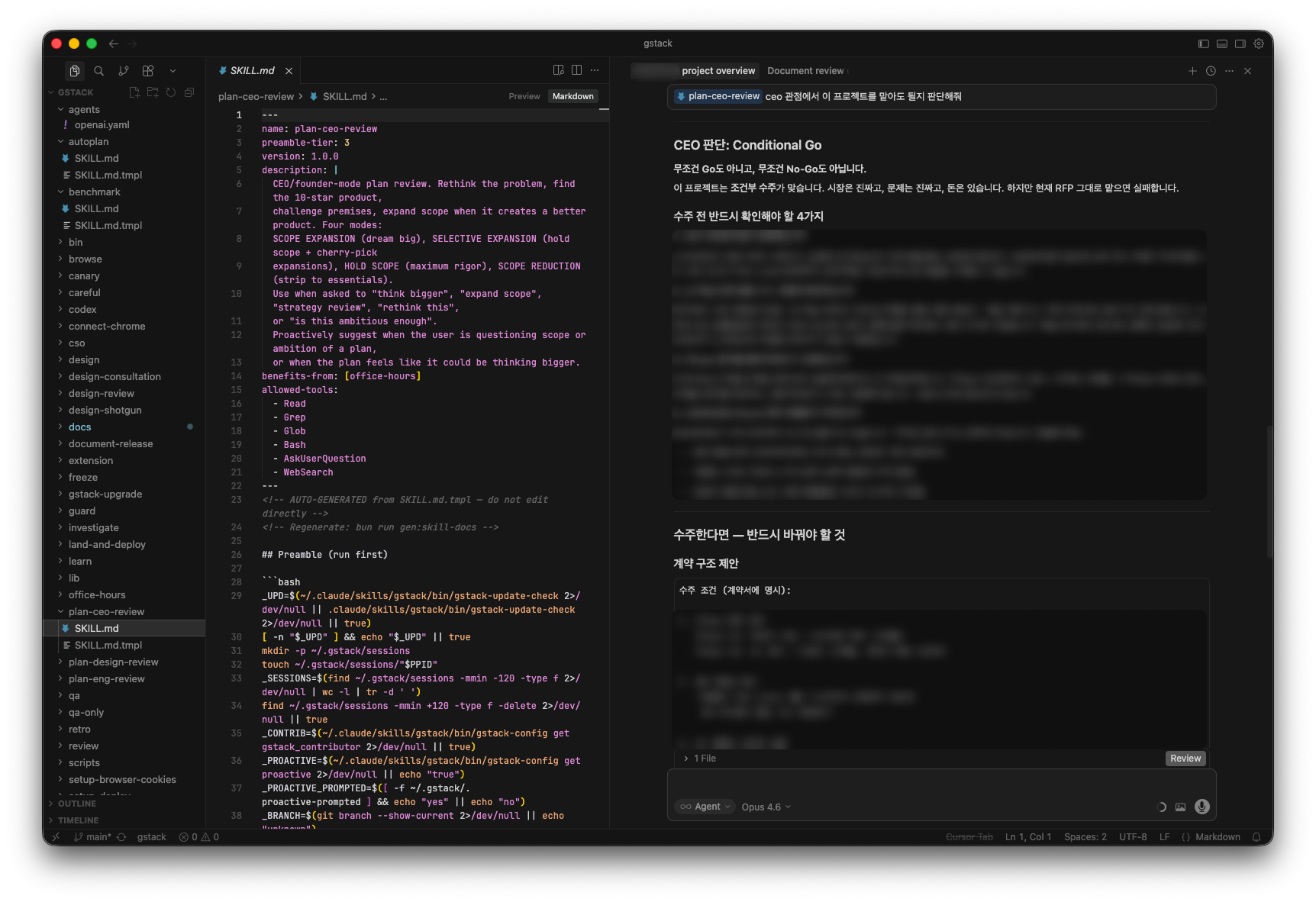Click the plan-ceo-review skill chip in chat
Viewport: 1316px width, 902px height.
718,96
